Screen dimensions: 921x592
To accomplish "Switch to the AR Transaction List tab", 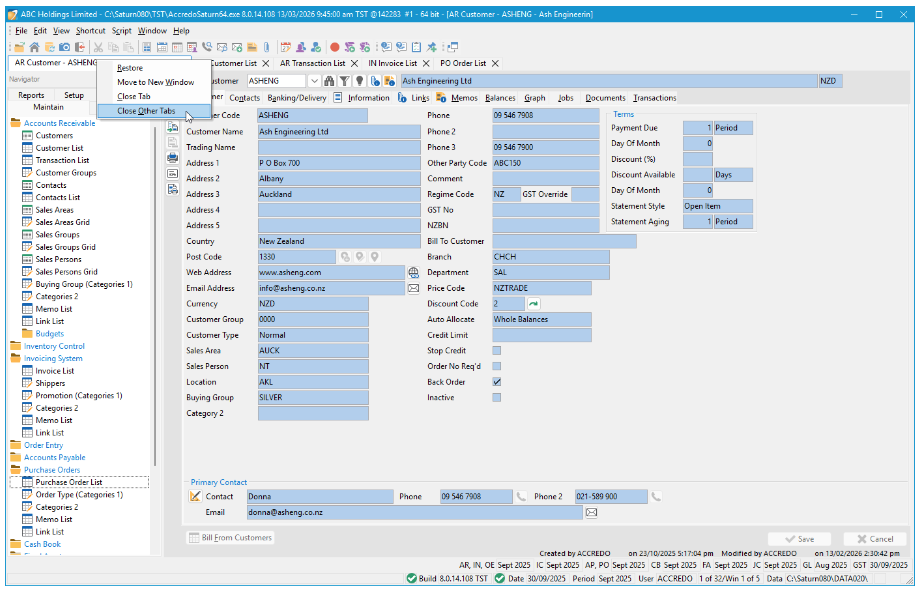I will click(312, 63).
